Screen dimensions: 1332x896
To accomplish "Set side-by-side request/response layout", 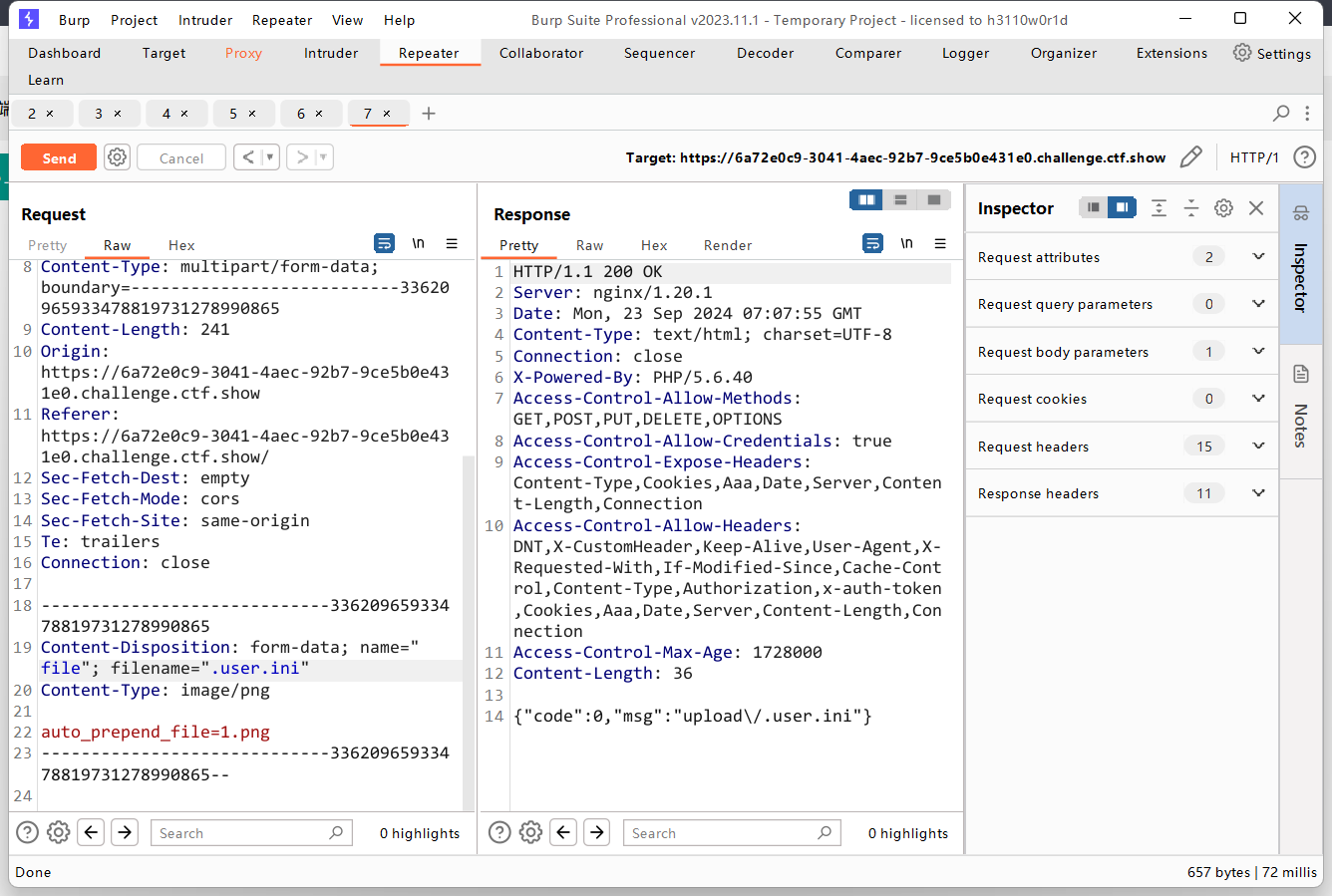I will 866,200.
